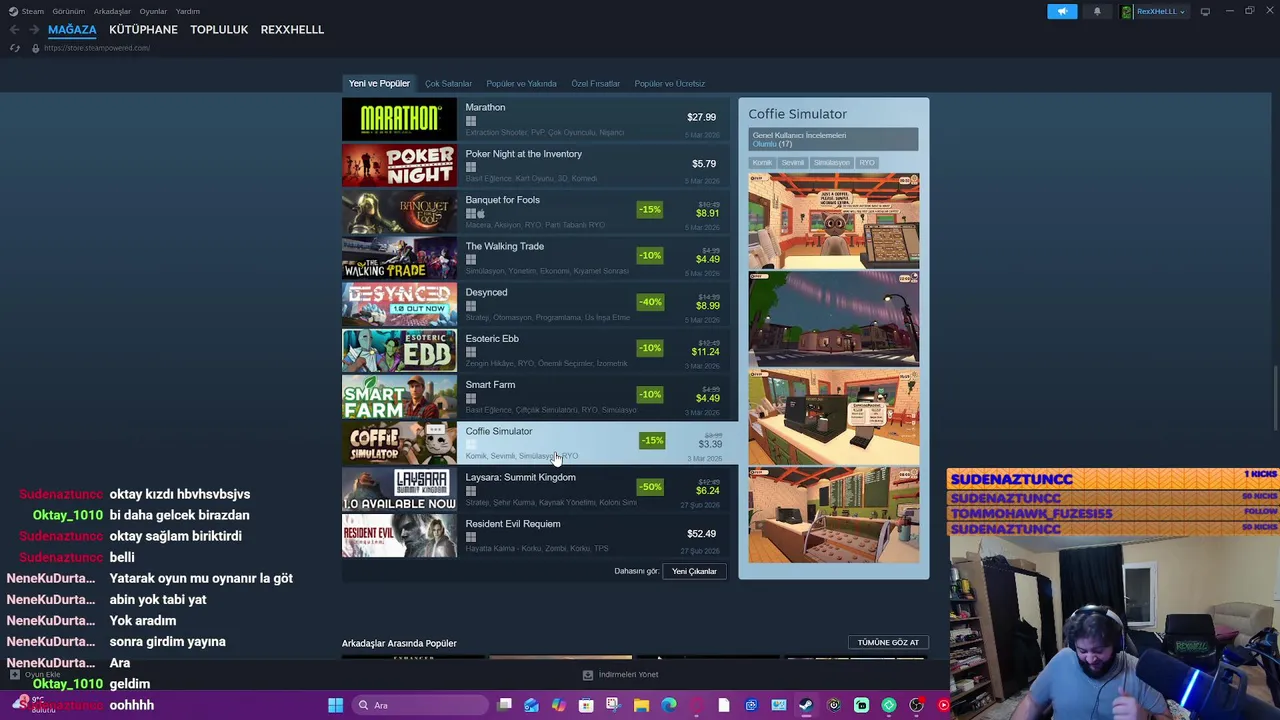
Task: Launch Microsoft Edge from the taskbar
Action: [669, 705]
